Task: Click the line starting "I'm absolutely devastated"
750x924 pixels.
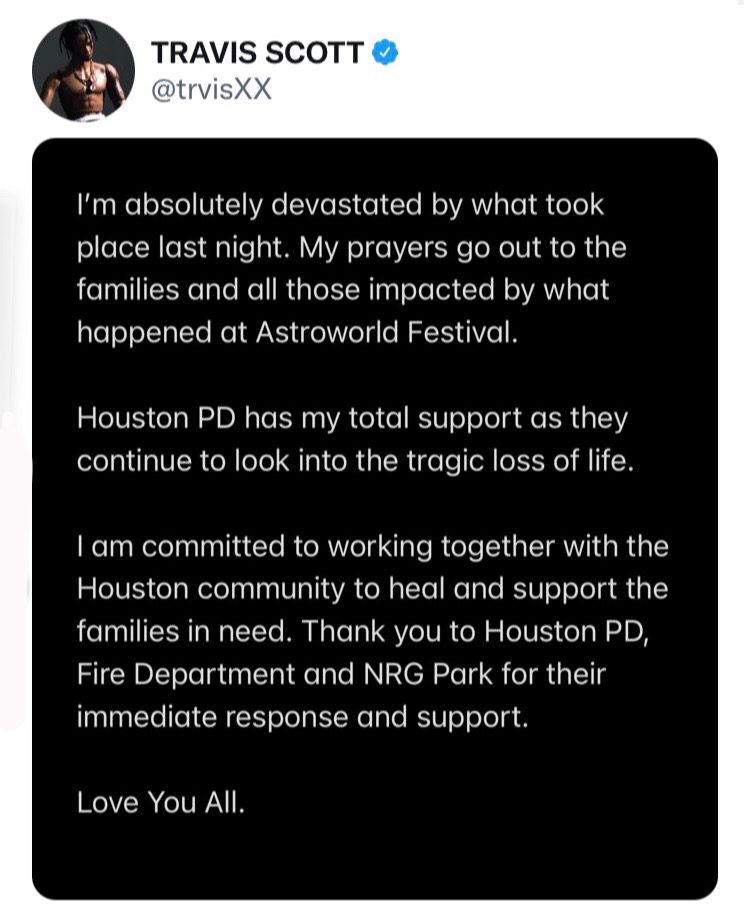Action: tap(341, 206)
